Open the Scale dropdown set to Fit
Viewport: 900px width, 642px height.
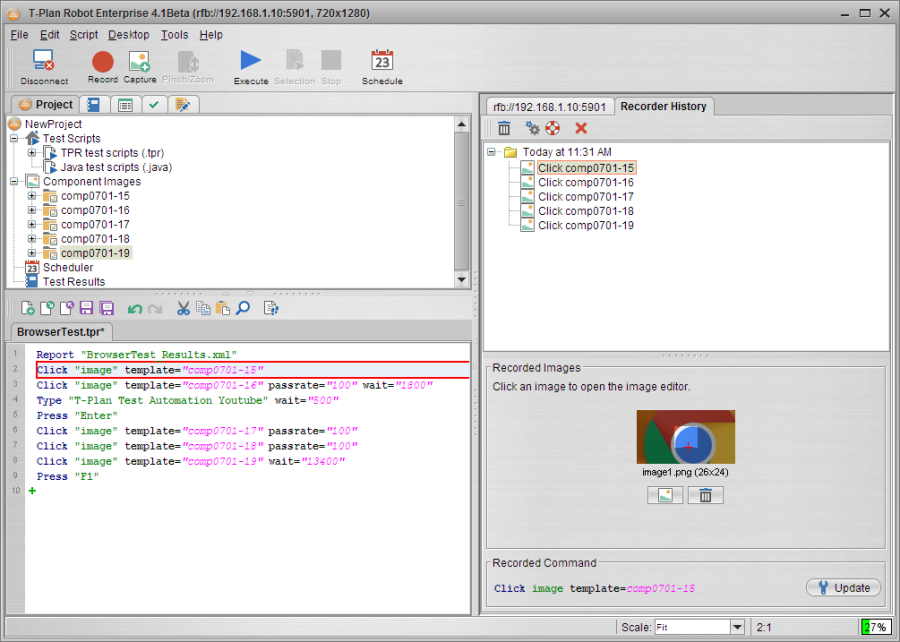tap(737, 627)
